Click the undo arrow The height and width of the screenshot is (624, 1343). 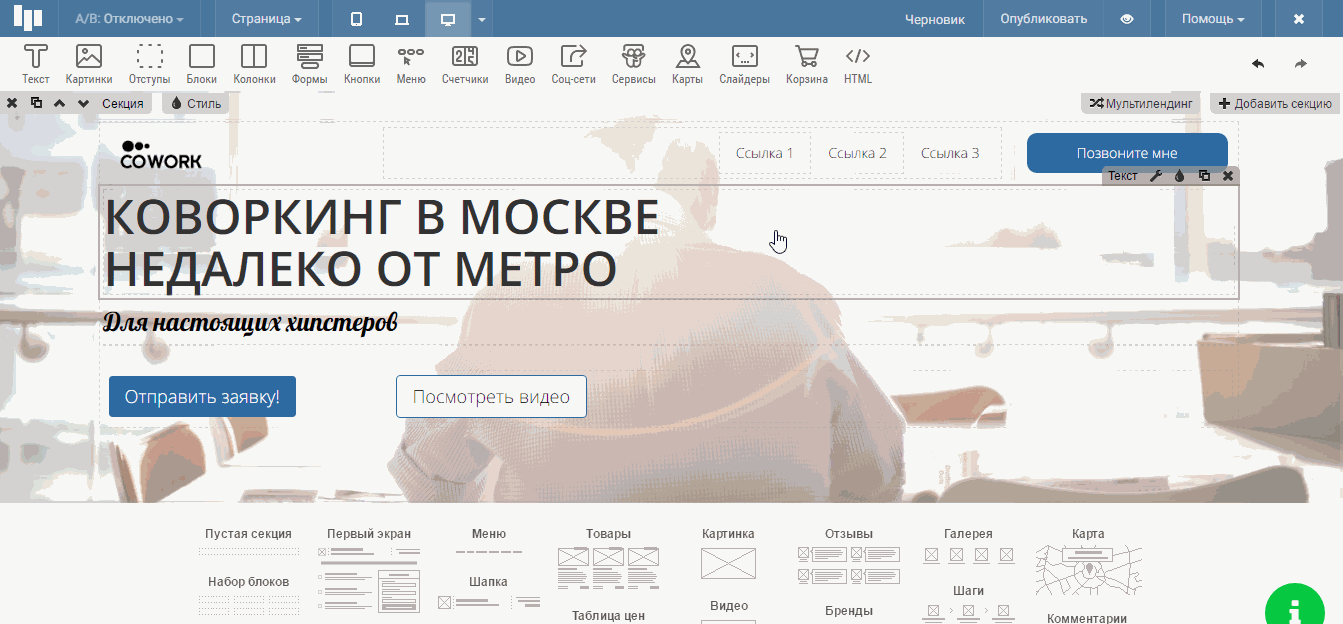click(x=1258, y=64)
